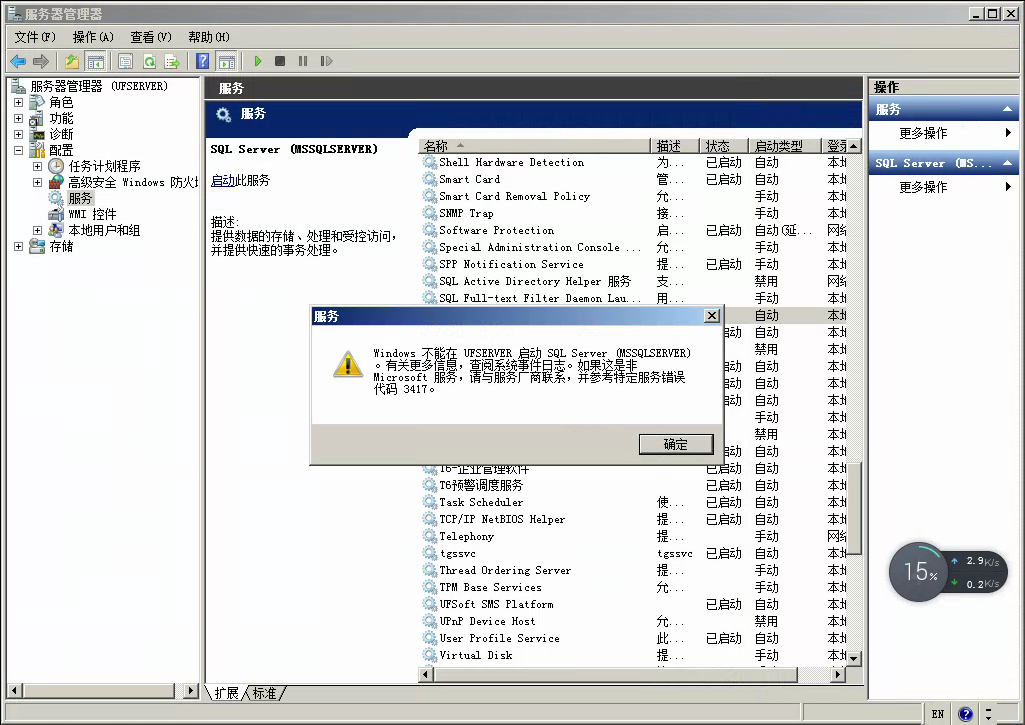Click the Refresh toolbar icon
This screenshot has height=725, width=1025.
point(150,61)
